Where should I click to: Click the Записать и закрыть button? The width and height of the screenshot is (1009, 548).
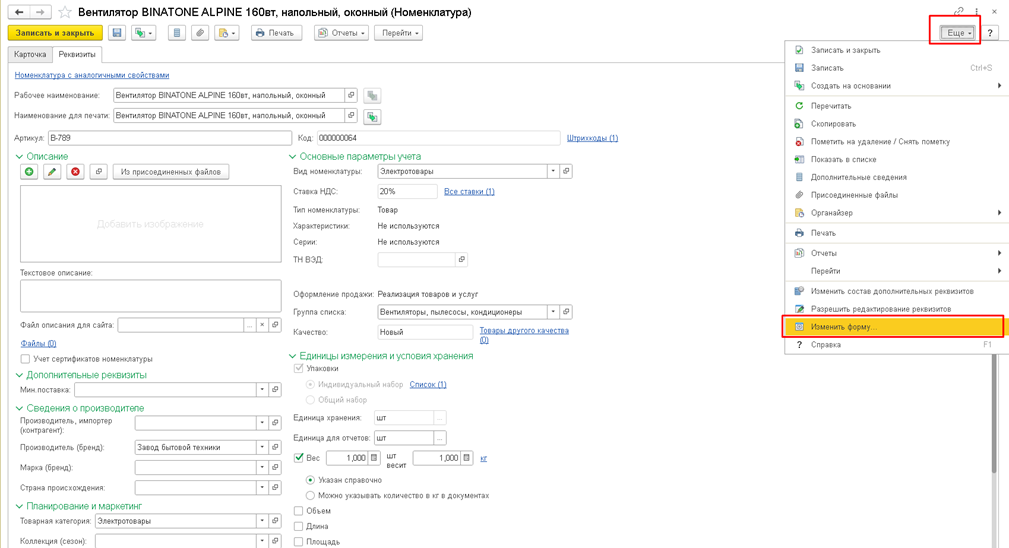[x=55, y=33]
